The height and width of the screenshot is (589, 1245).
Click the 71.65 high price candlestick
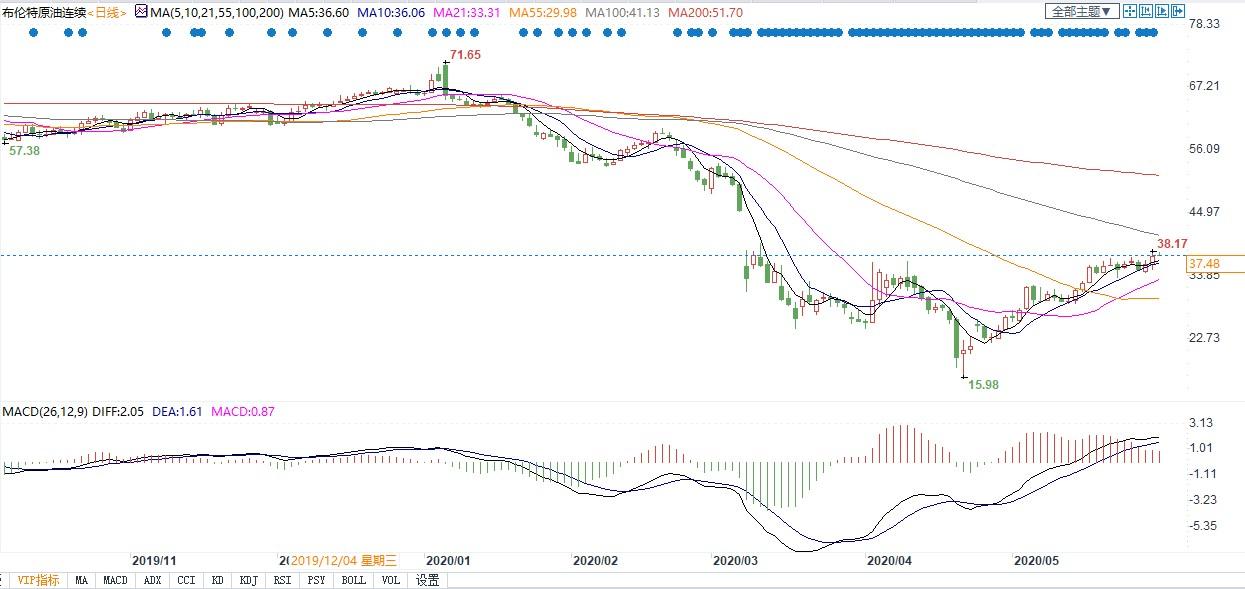[445, 76]
